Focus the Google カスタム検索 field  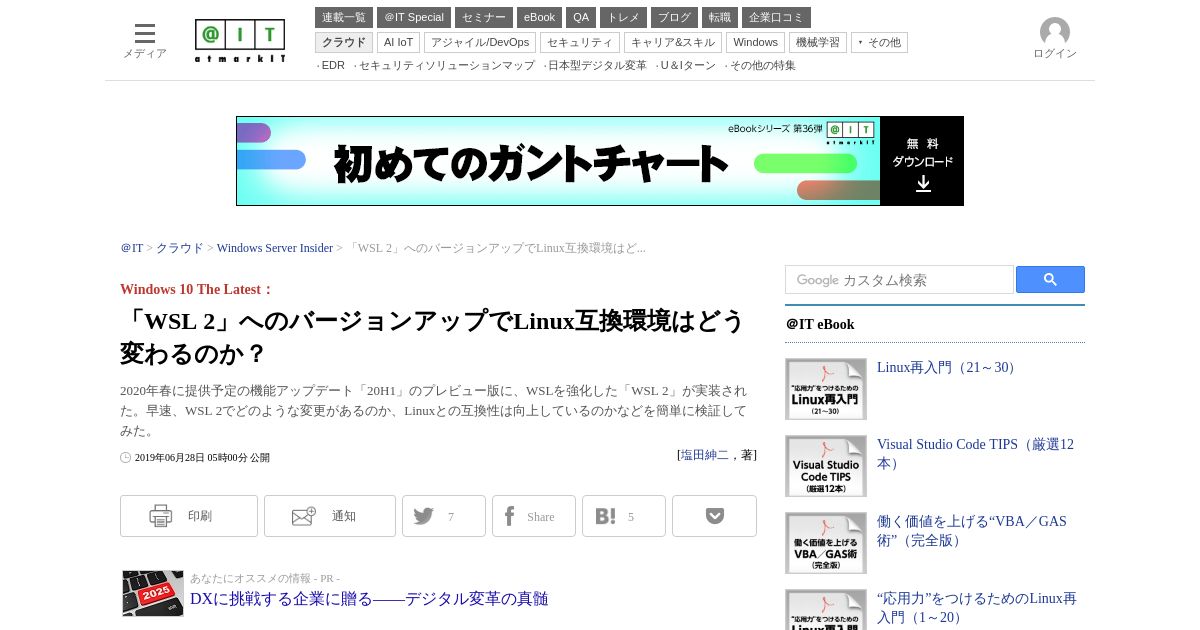[x=899, y=280]
